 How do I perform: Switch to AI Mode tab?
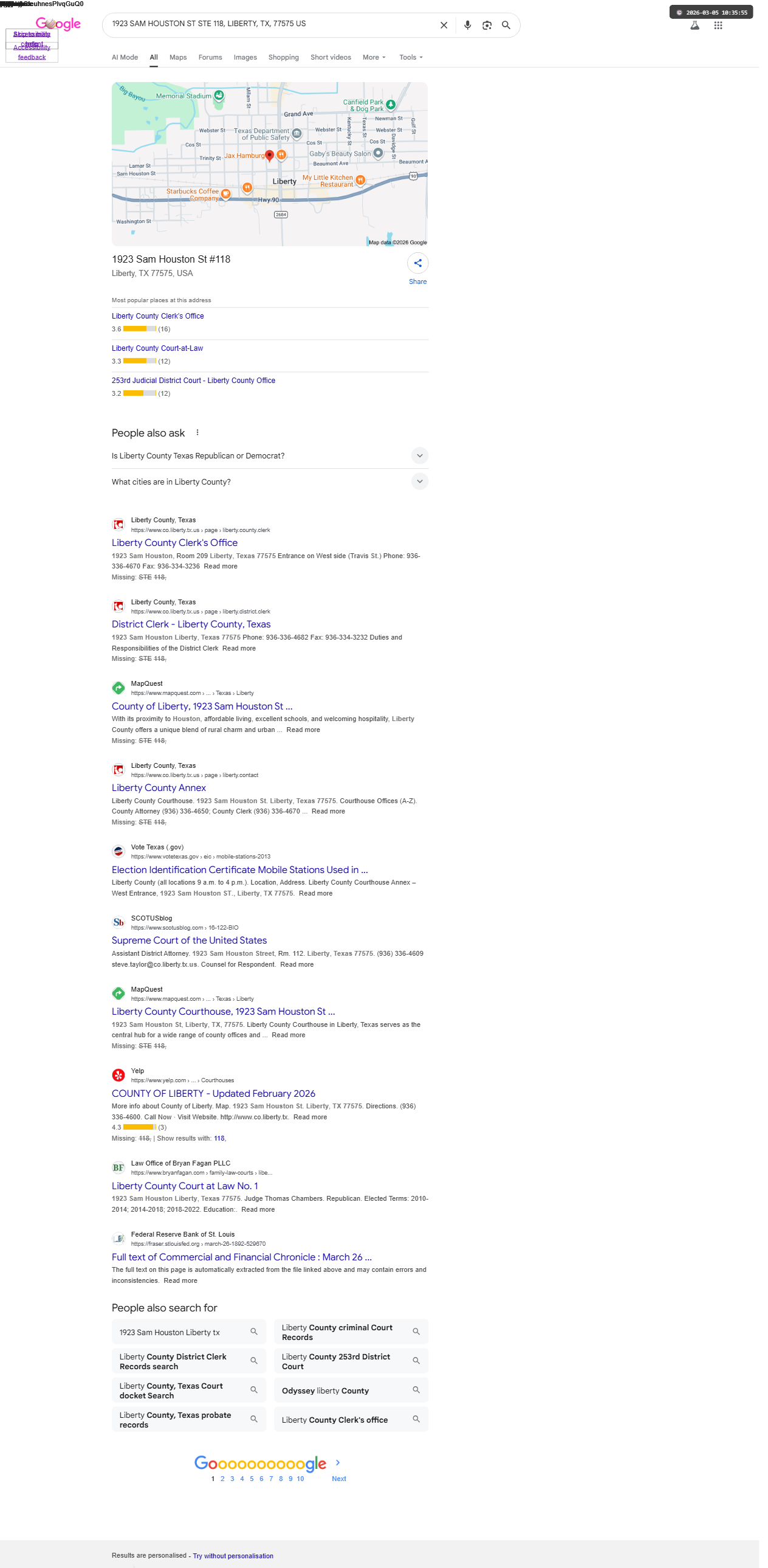click(125, 57)
